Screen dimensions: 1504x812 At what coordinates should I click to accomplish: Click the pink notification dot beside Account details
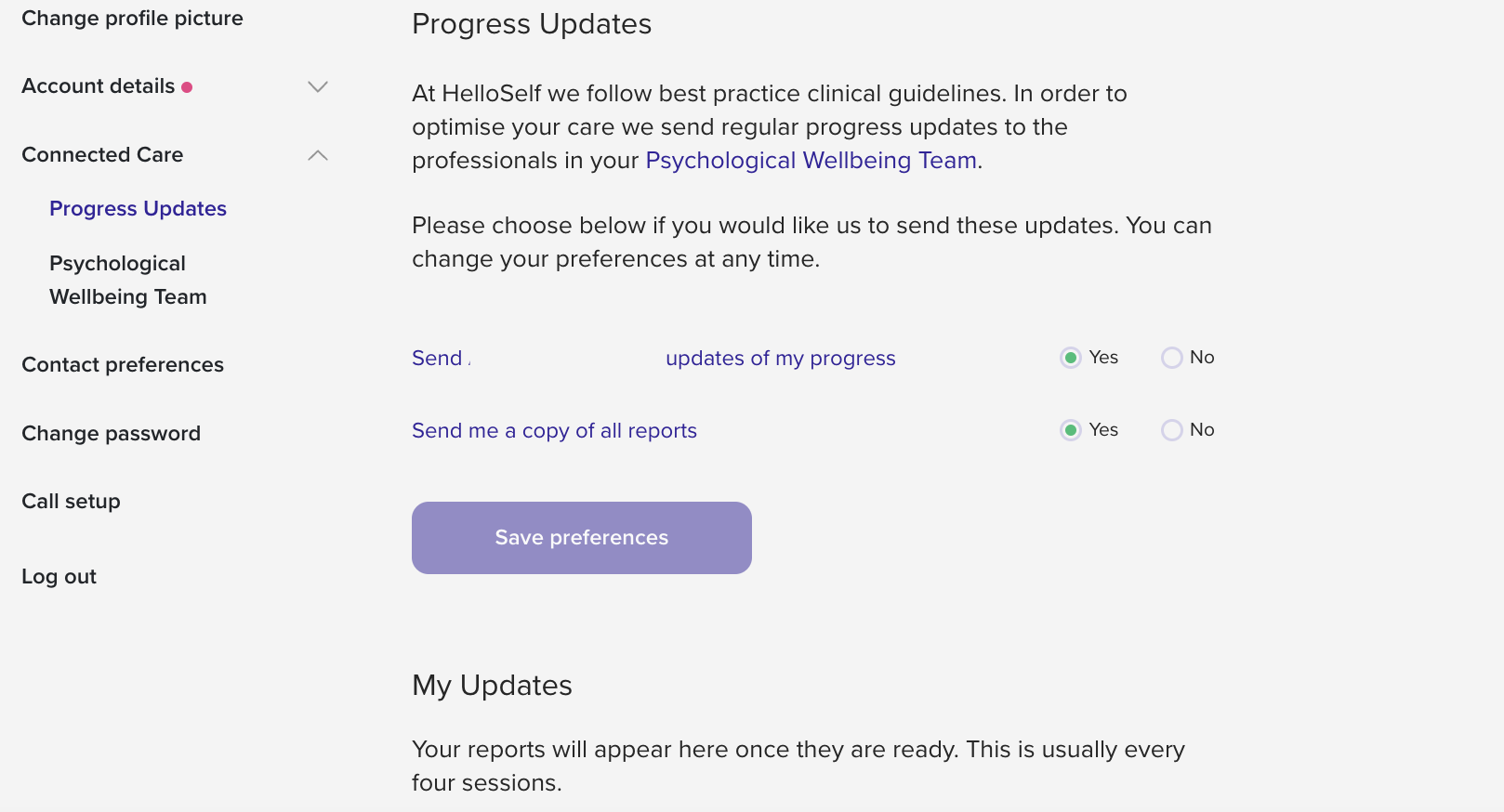pyautogui.click(x=189, y=85)
